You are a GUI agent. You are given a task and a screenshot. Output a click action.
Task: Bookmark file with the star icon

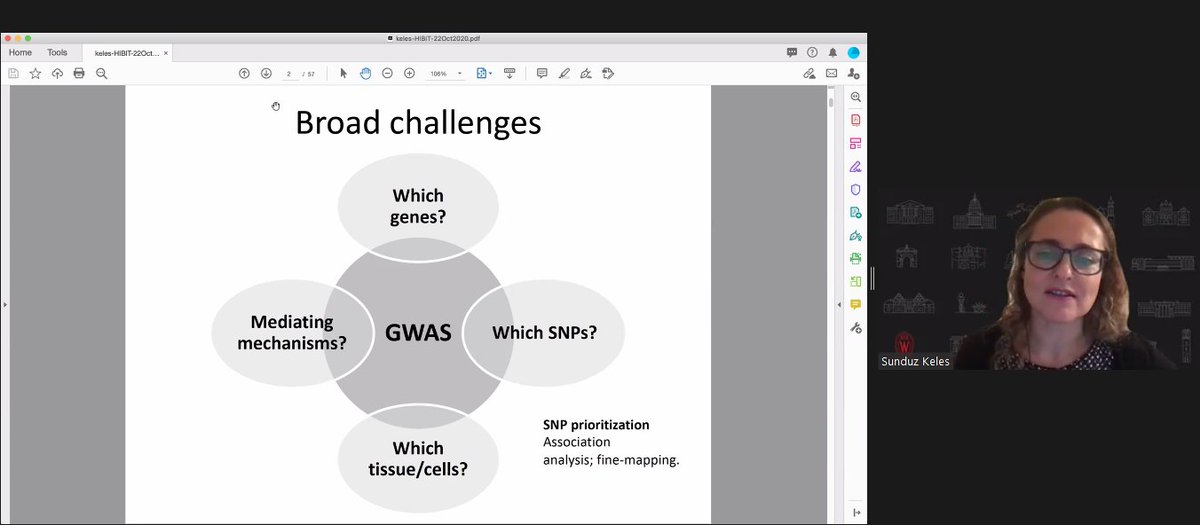[x=35, y=73]
